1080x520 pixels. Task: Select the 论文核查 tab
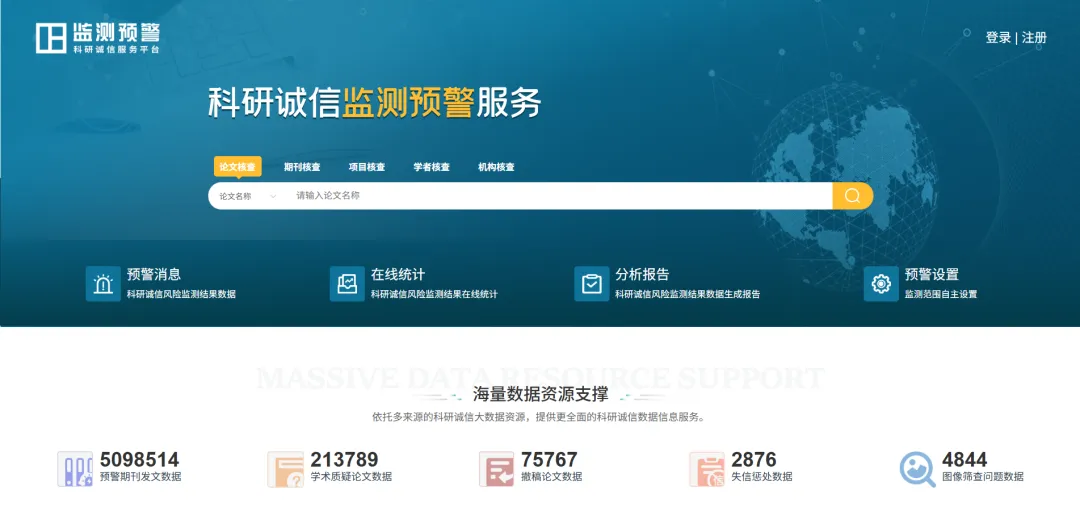[x=237, y=167]
